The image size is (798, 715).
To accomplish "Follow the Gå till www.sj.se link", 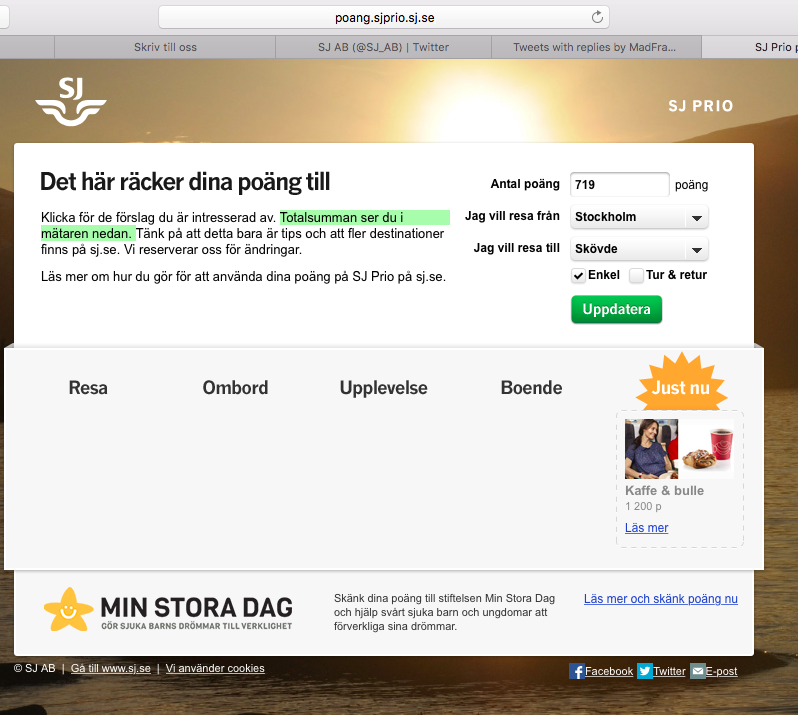I will point(110,668).
